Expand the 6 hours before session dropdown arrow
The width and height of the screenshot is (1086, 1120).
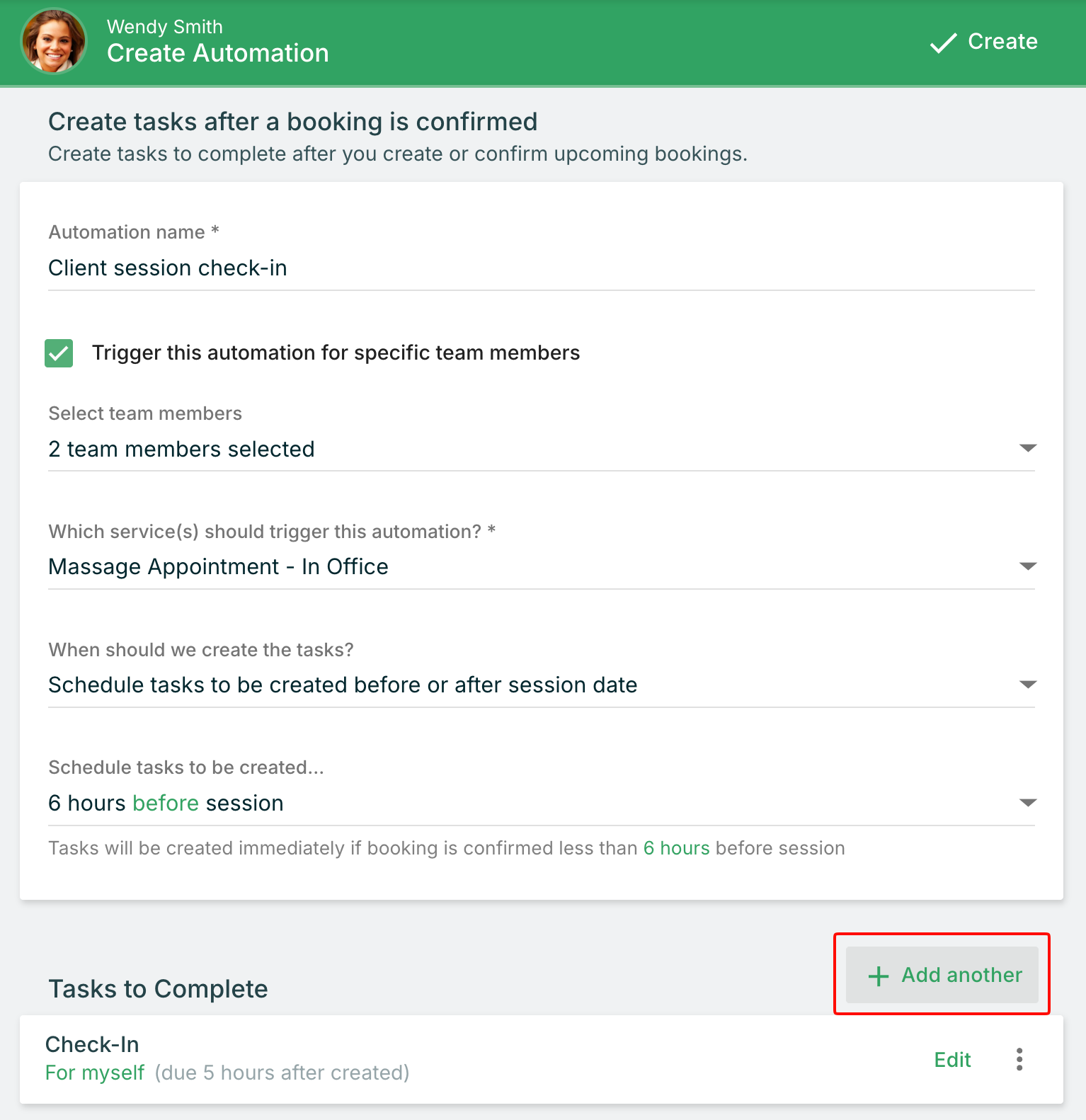pyautogui.click(x=1027, y=803)
